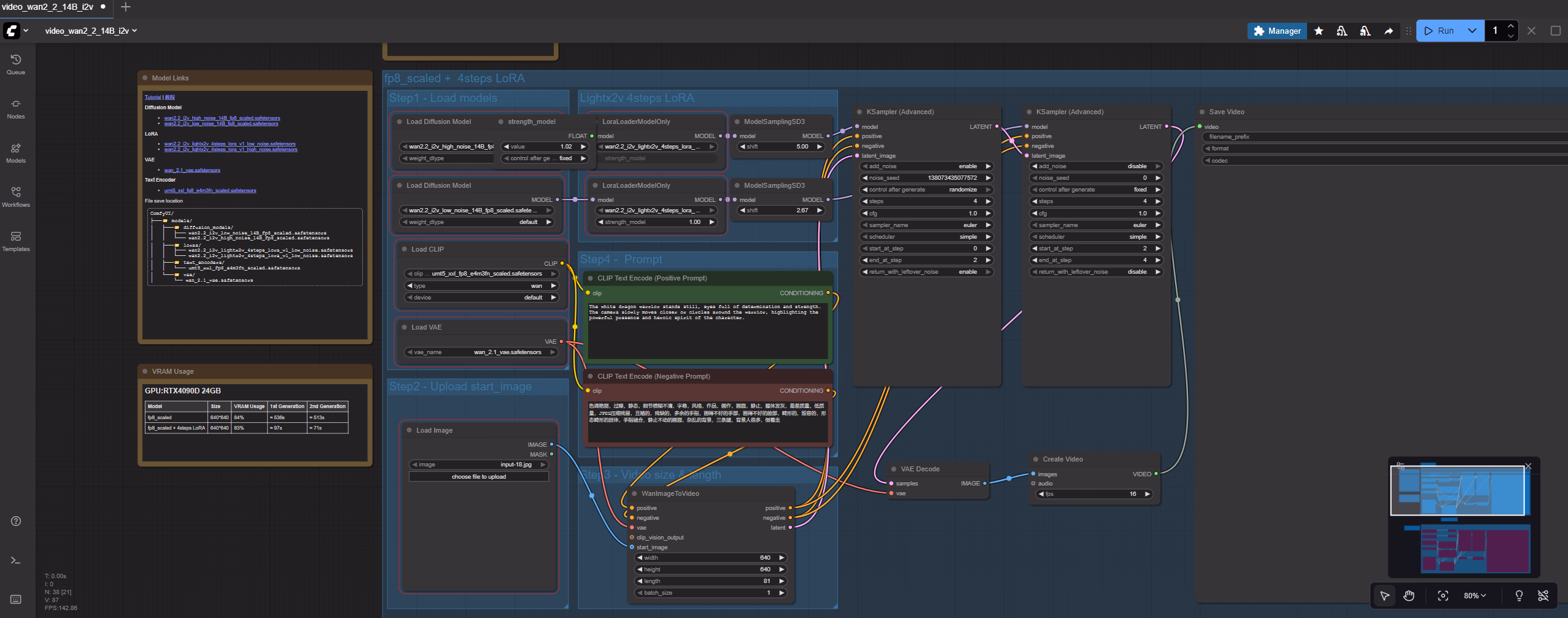This screenshot has width=1568, height=618.
Task: Click the share arrow icon
Action: [x=1388, y=31]
